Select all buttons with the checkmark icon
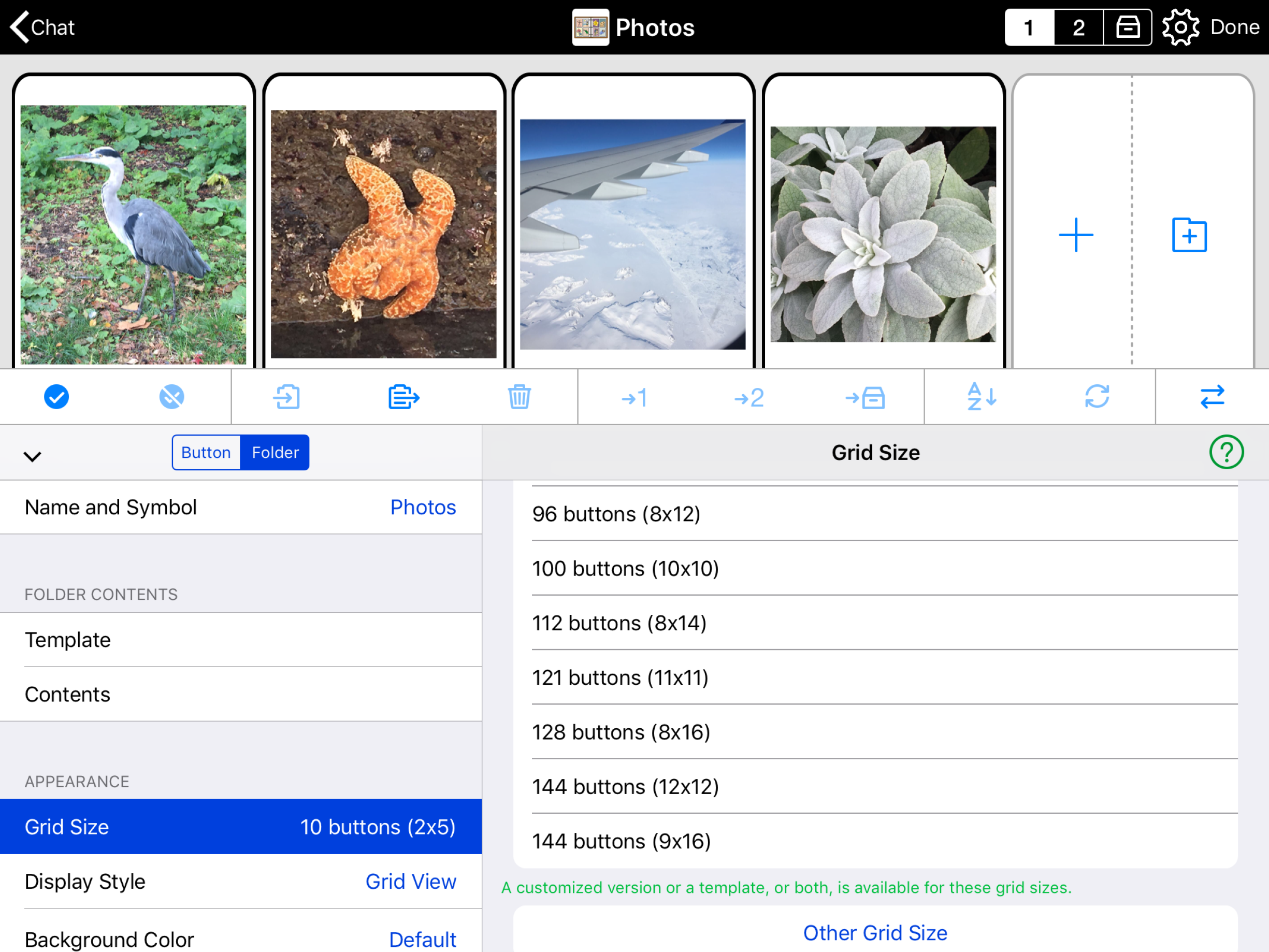This screenshot has height=952, width=1269. [x=56, y=397]
